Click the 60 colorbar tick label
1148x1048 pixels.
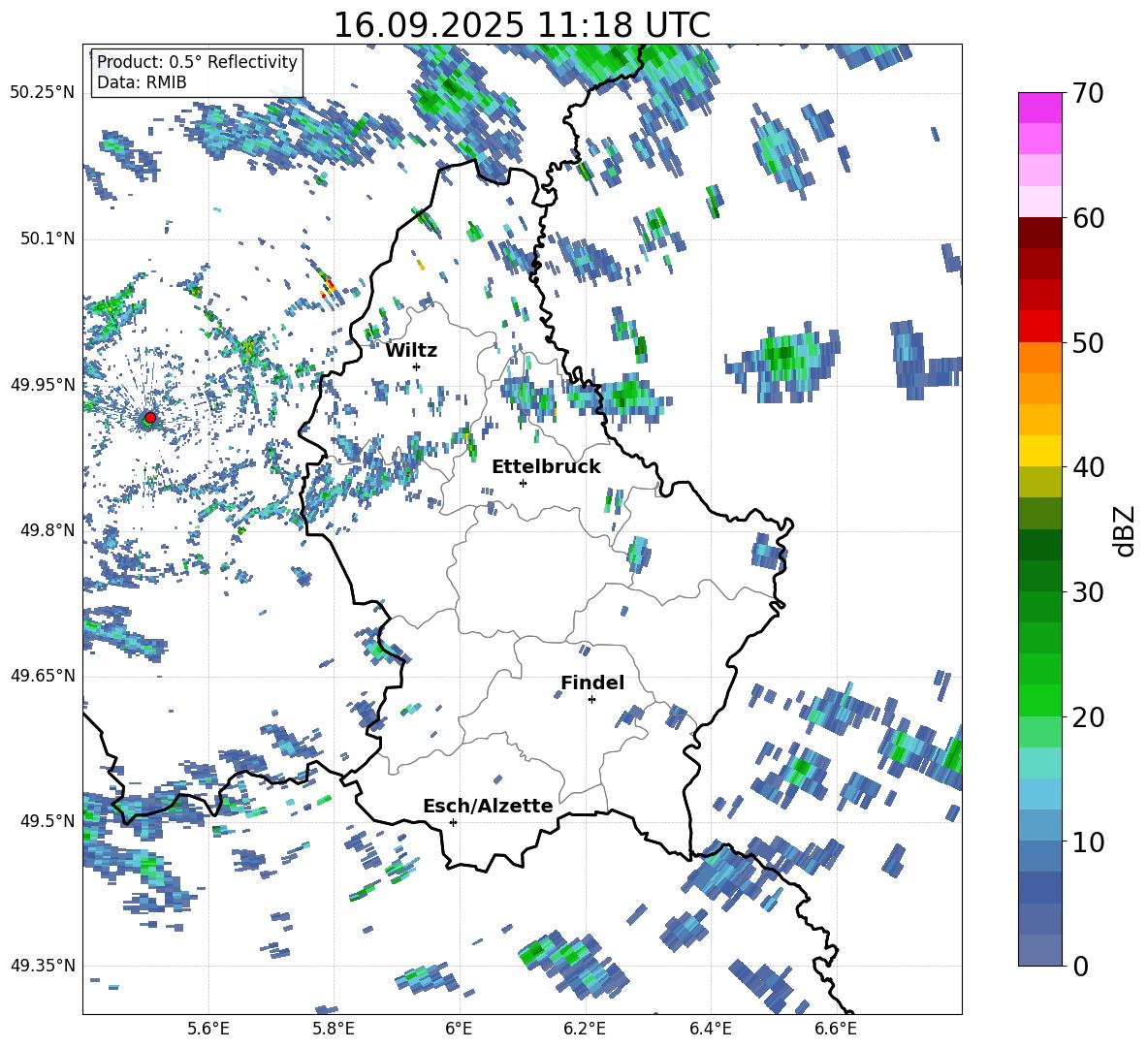(1088, 218)
